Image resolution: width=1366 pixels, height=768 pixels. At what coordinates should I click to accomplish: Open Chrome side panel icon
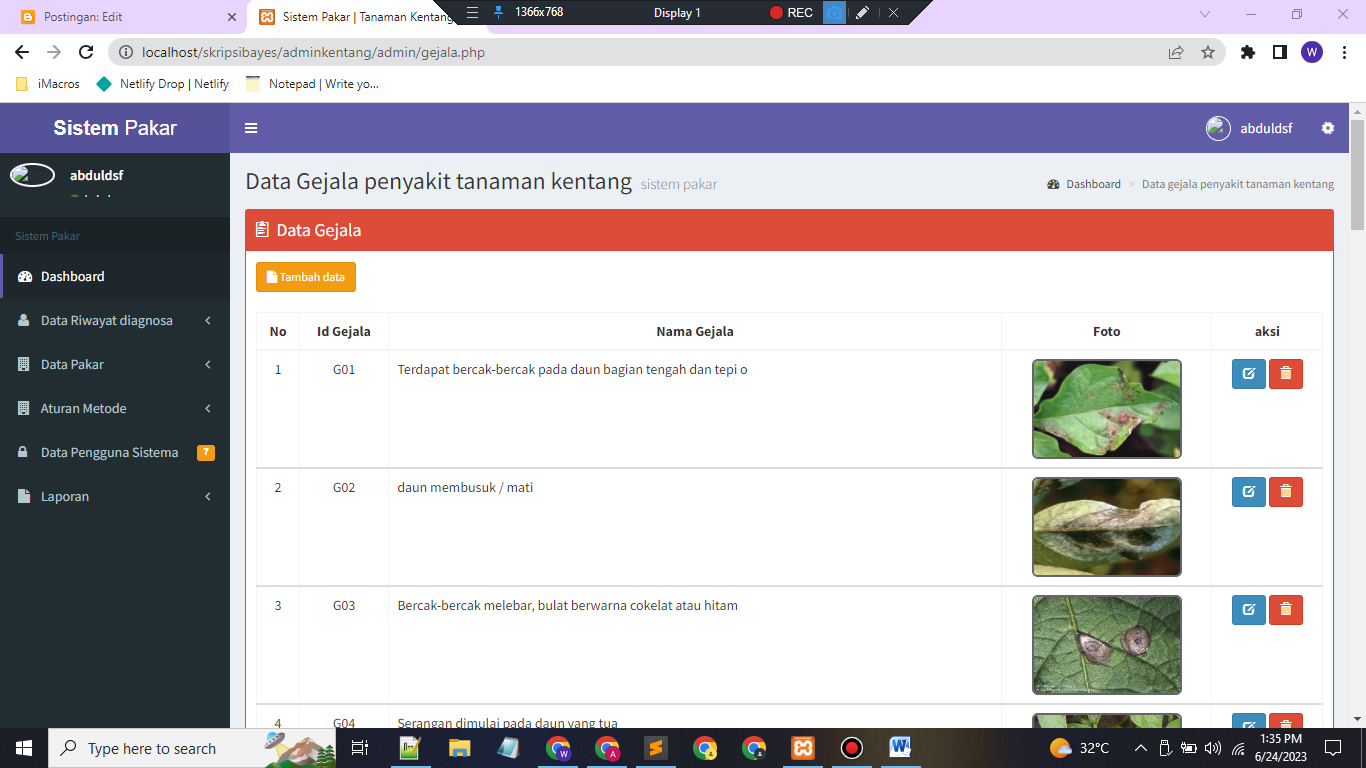coord(1280,52)
